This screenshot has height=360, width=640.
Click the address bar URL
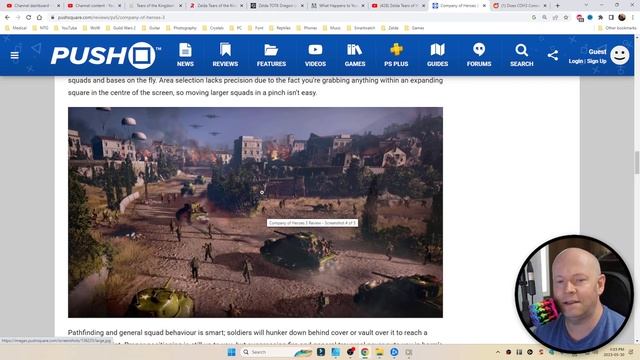111,18
